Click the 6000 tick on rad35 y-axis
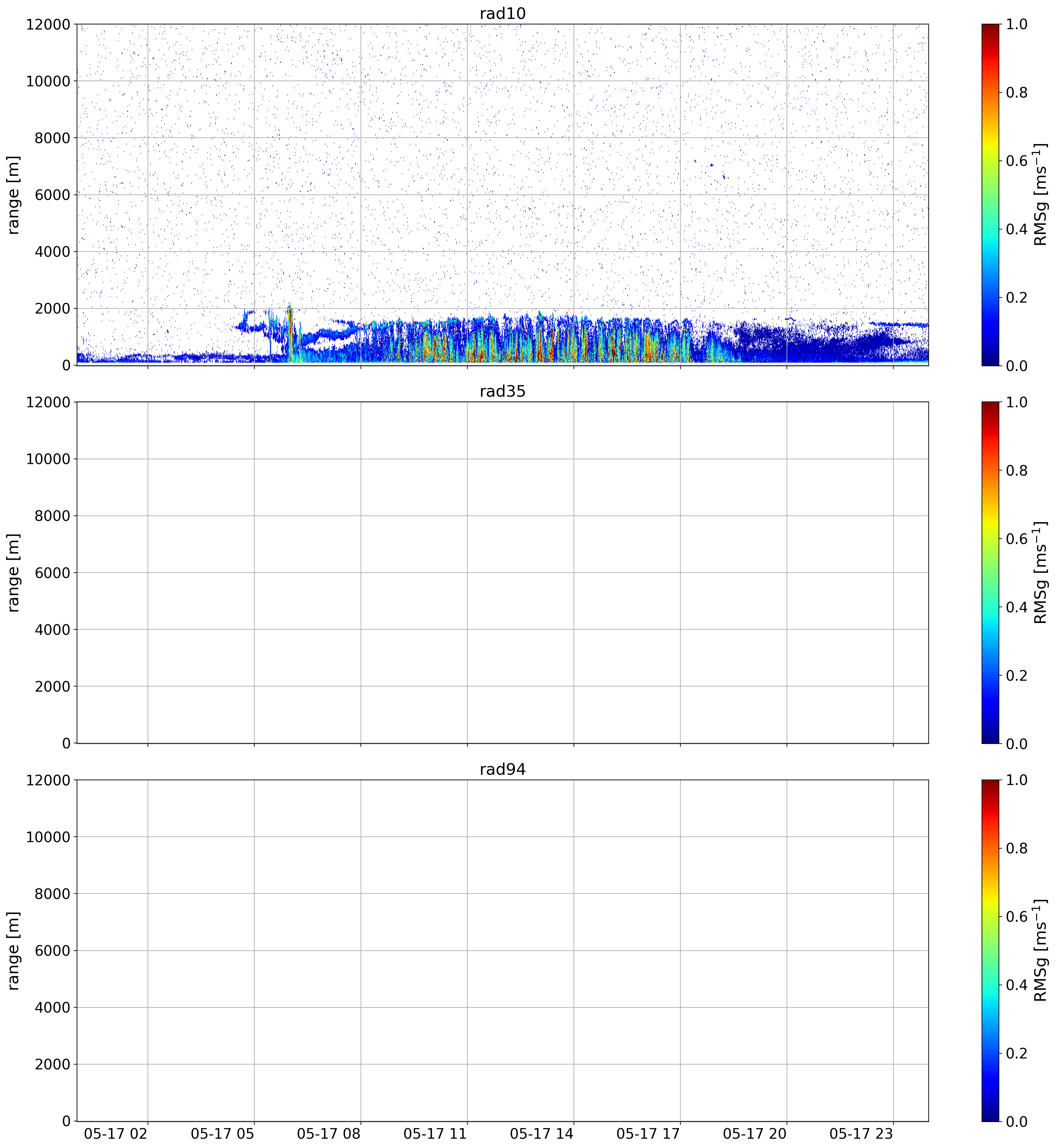The height and width of the screenshot is (1148, 1057). [x=53, y=573]
